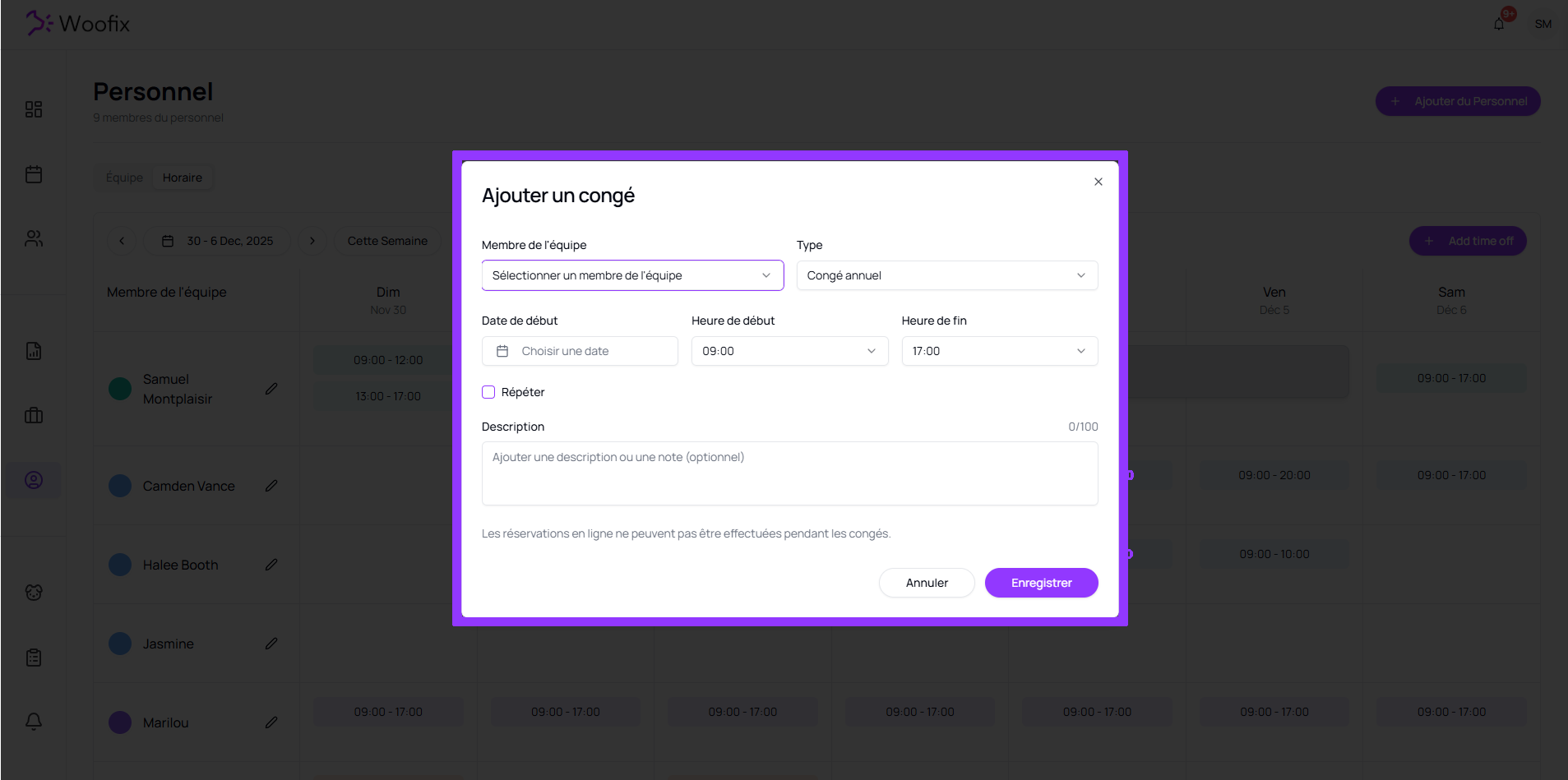The width and height of the screenshot is (1568, 780).
Task: Open the Membre de l'équipe dropdown
Action: click(x=632, y=275)
